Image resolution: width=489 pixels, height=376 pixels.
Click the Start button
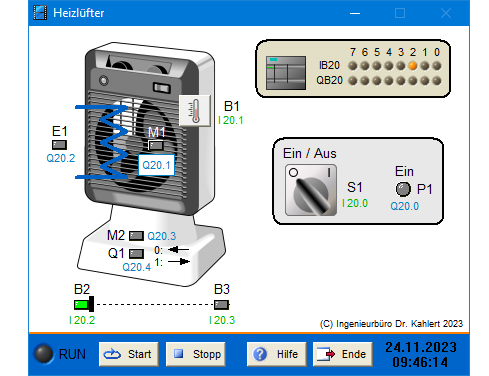coord(129,354)
